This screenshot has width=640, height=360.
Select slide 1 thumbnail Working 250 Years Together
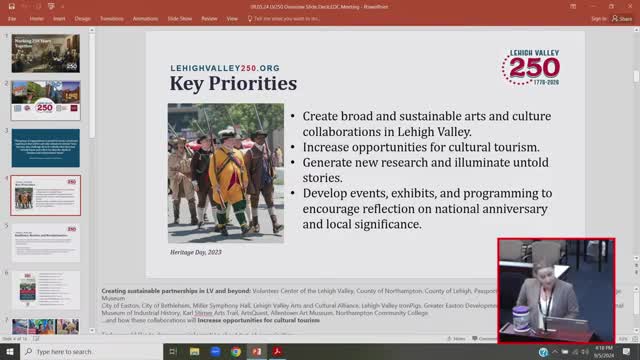(46, 53)
